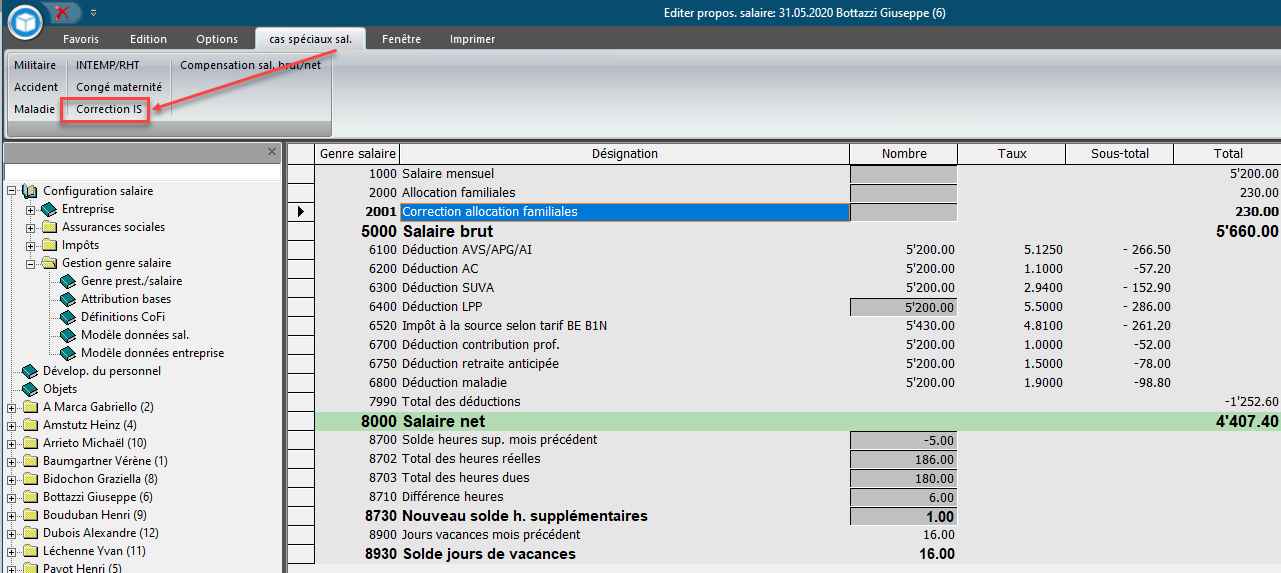Open the Favoris ribbon tab

coord(81,39)
